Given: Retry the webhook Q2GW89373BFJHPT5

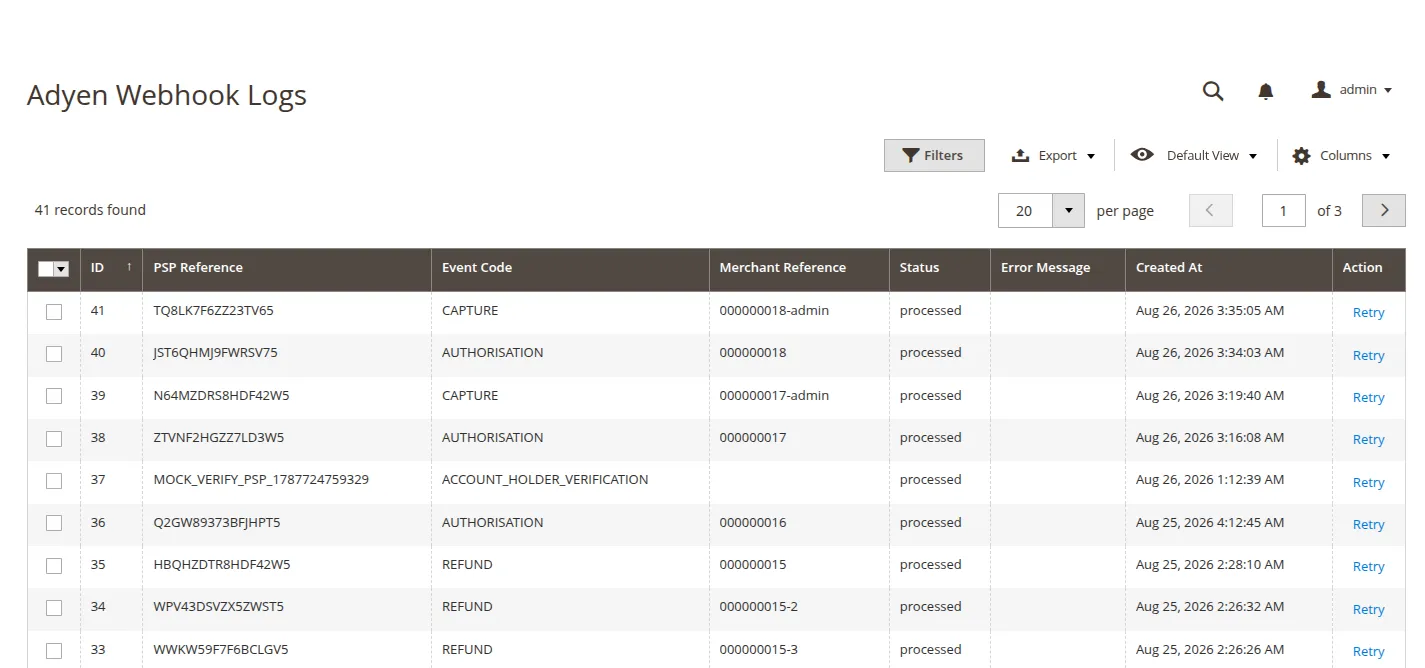Looking at the screenshot, I should click(1368, 524).
